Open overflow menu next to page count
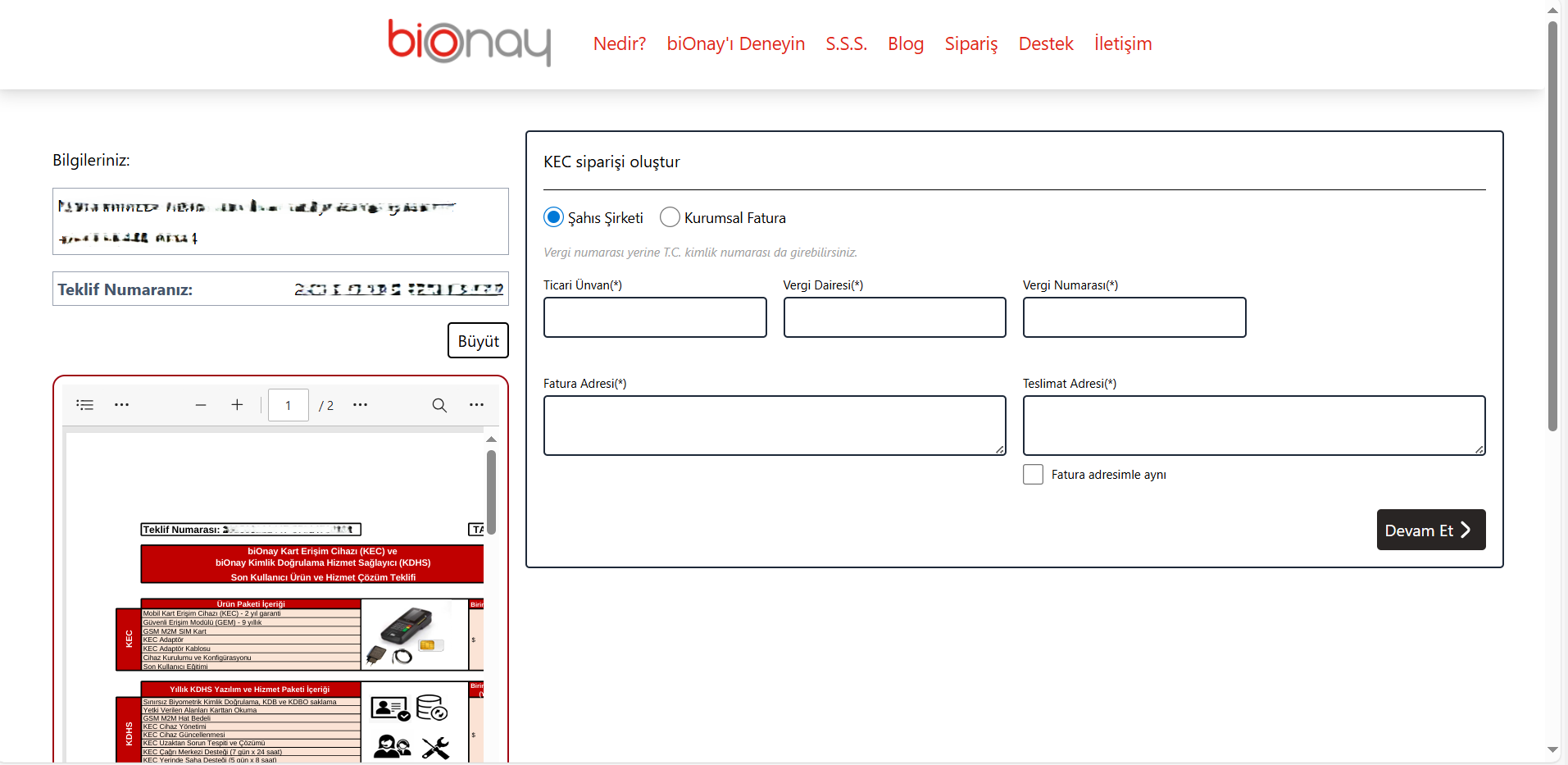 (x=360, y=405)
